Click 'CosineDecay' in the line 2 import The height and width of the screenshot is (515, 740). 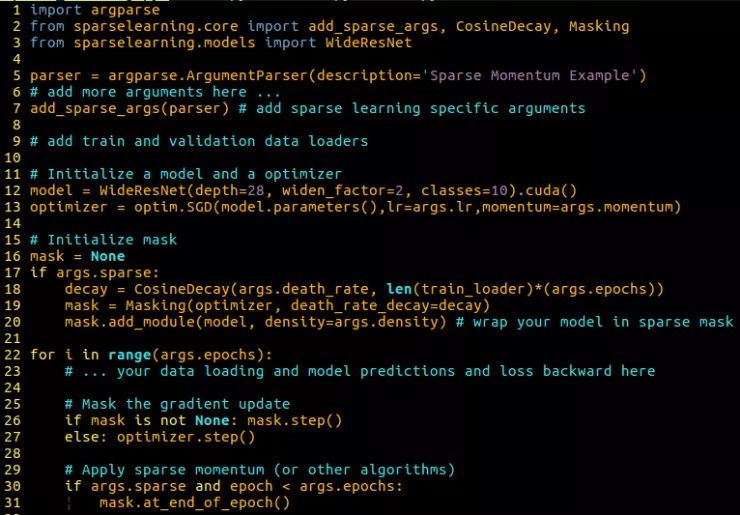[503, 26]
